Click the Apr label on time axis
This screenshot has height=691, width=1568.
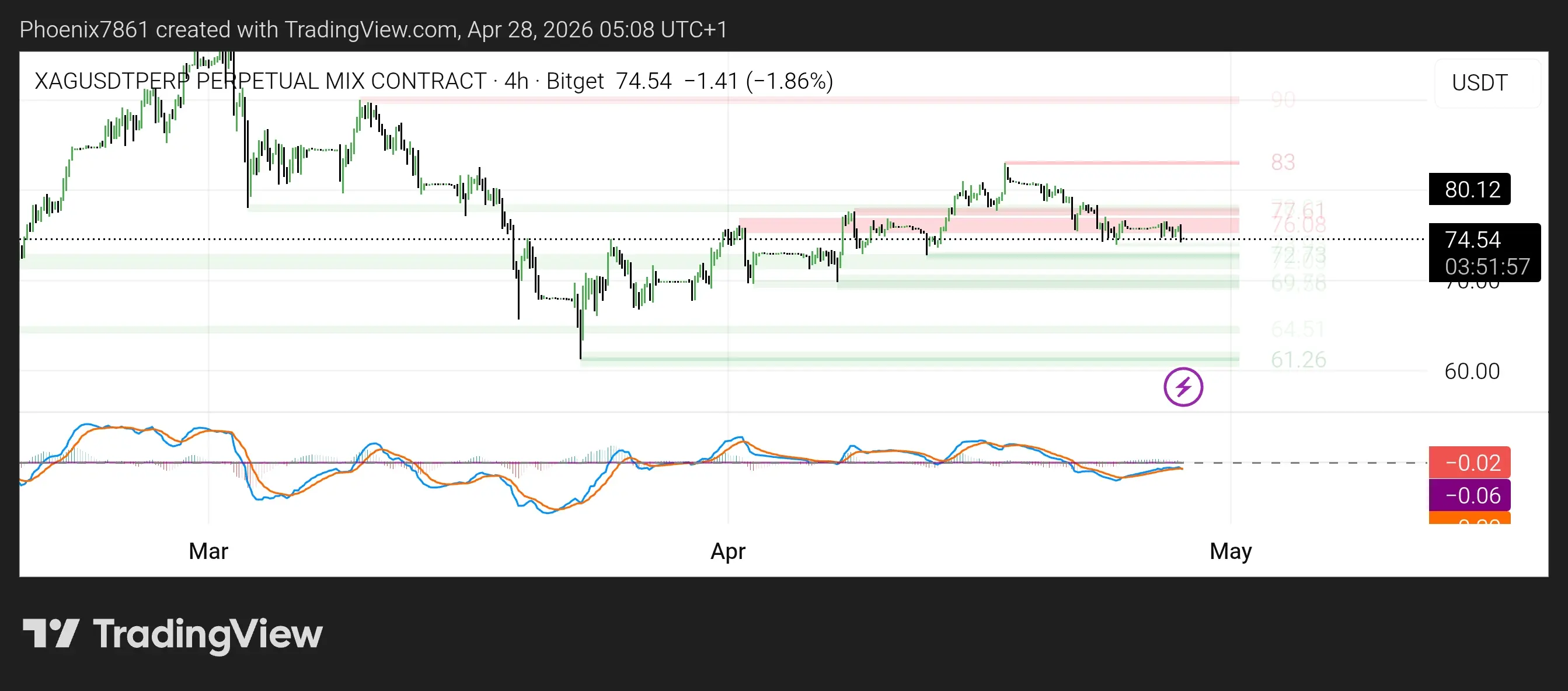(x=727, y=551)
